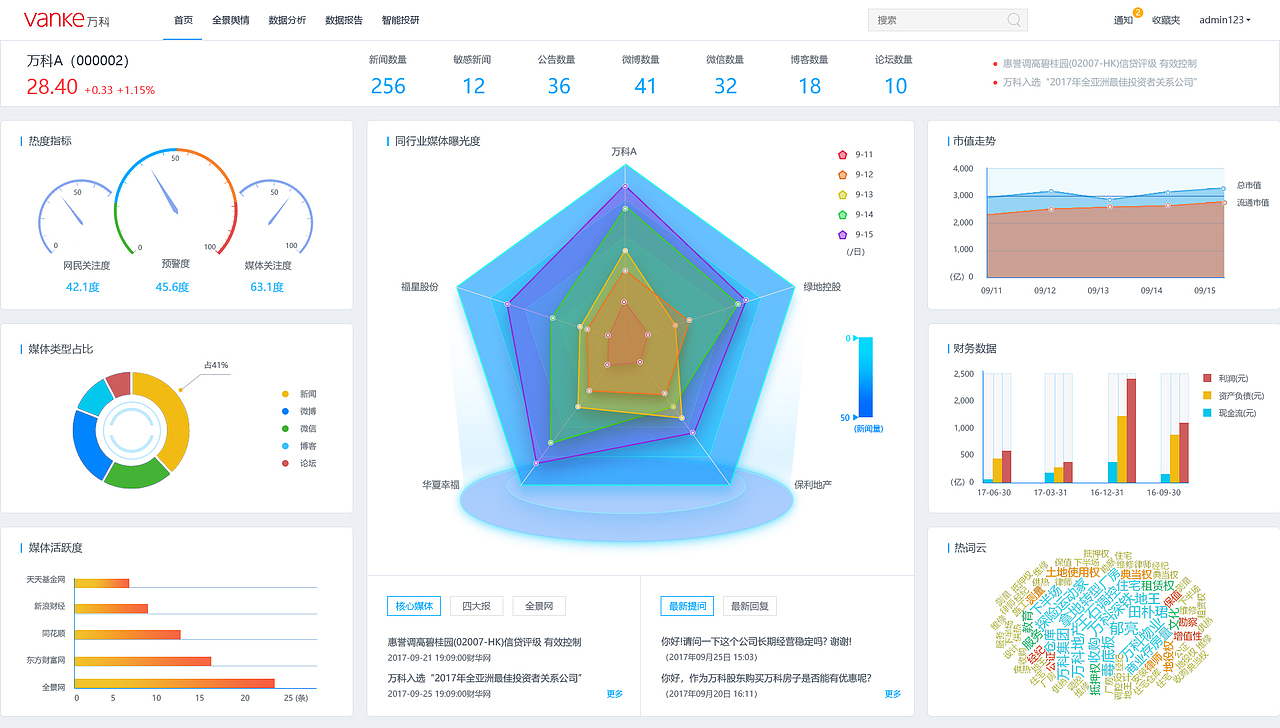Open the admin123 account dropdown
Viewport: 1280px width, 728px height.
[x=1225, y=20]
